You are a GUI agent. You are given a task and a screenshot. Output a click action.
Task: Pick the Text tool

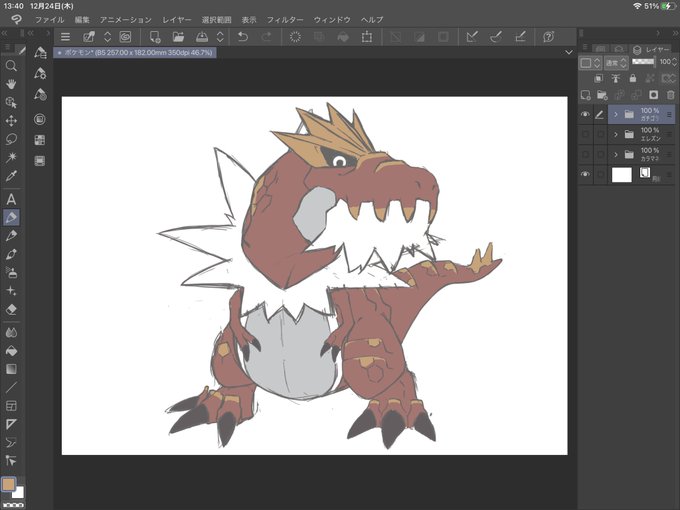coord(11,199)
